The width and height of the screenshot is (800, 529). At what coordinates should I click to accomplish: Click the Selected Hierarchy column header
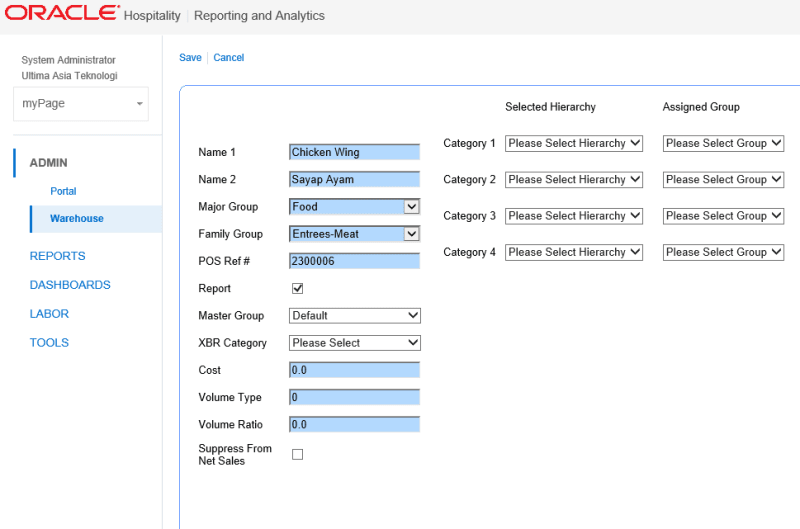(551, 107)
